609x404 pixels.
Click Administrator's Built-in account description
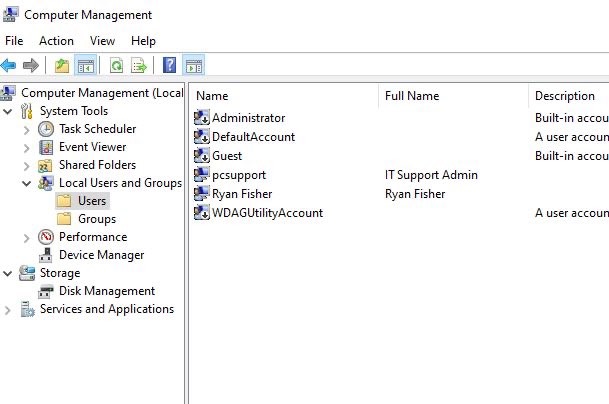572,118
